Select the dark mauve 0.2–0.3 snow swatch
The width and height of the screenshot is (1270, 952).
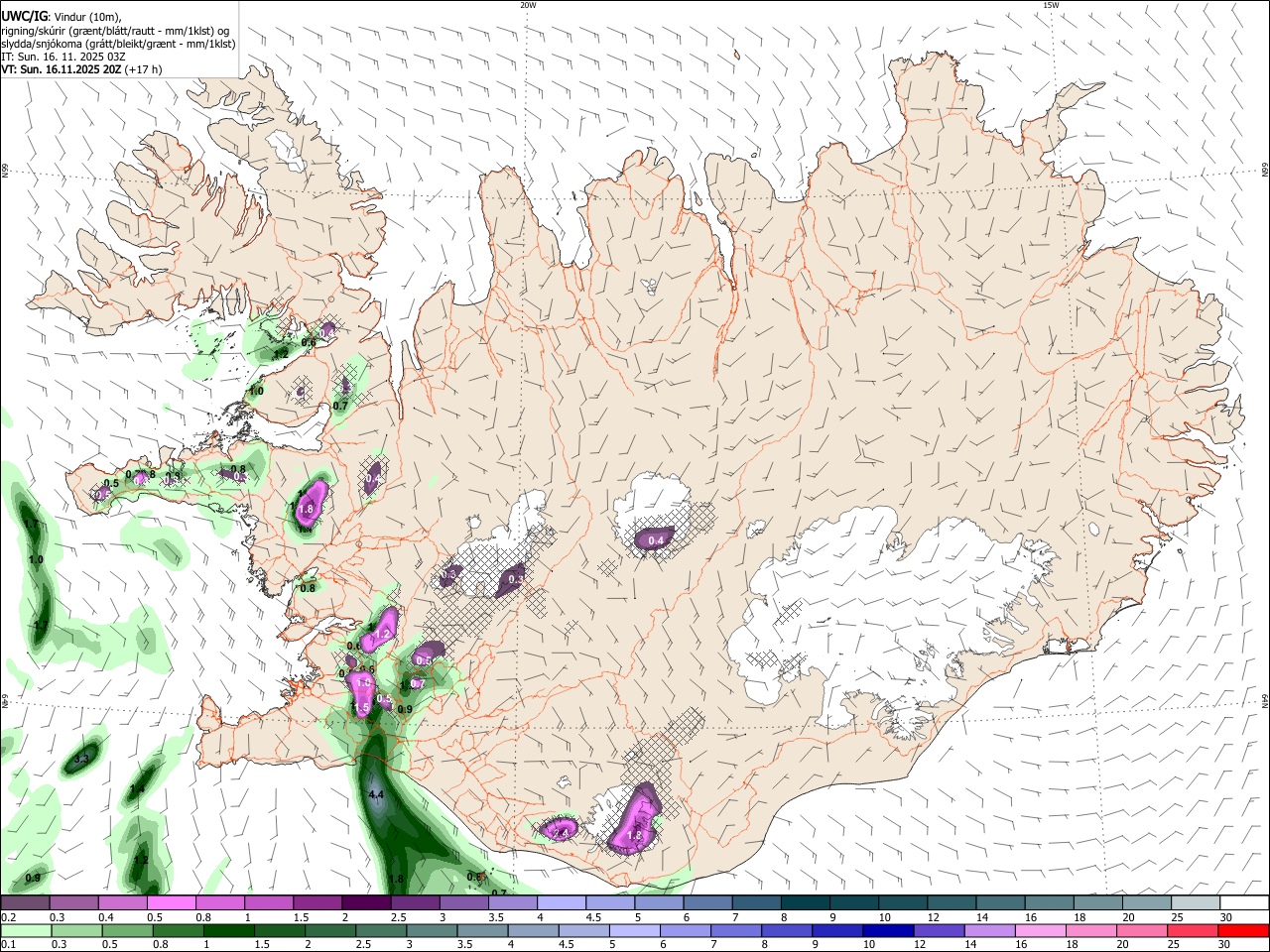click(25, 903)
